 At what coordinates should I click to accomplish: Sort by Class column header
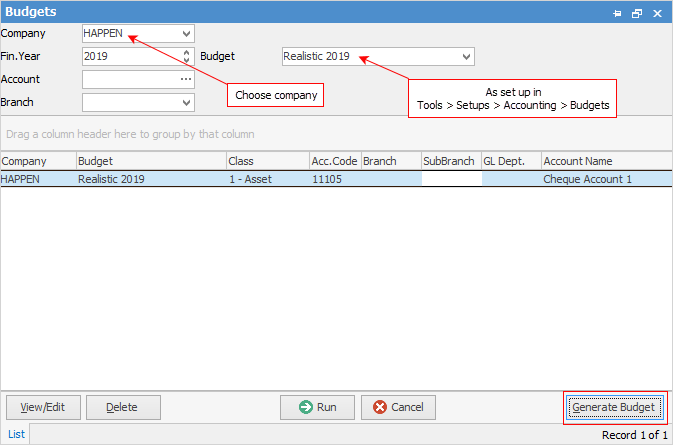click(268, 161)
